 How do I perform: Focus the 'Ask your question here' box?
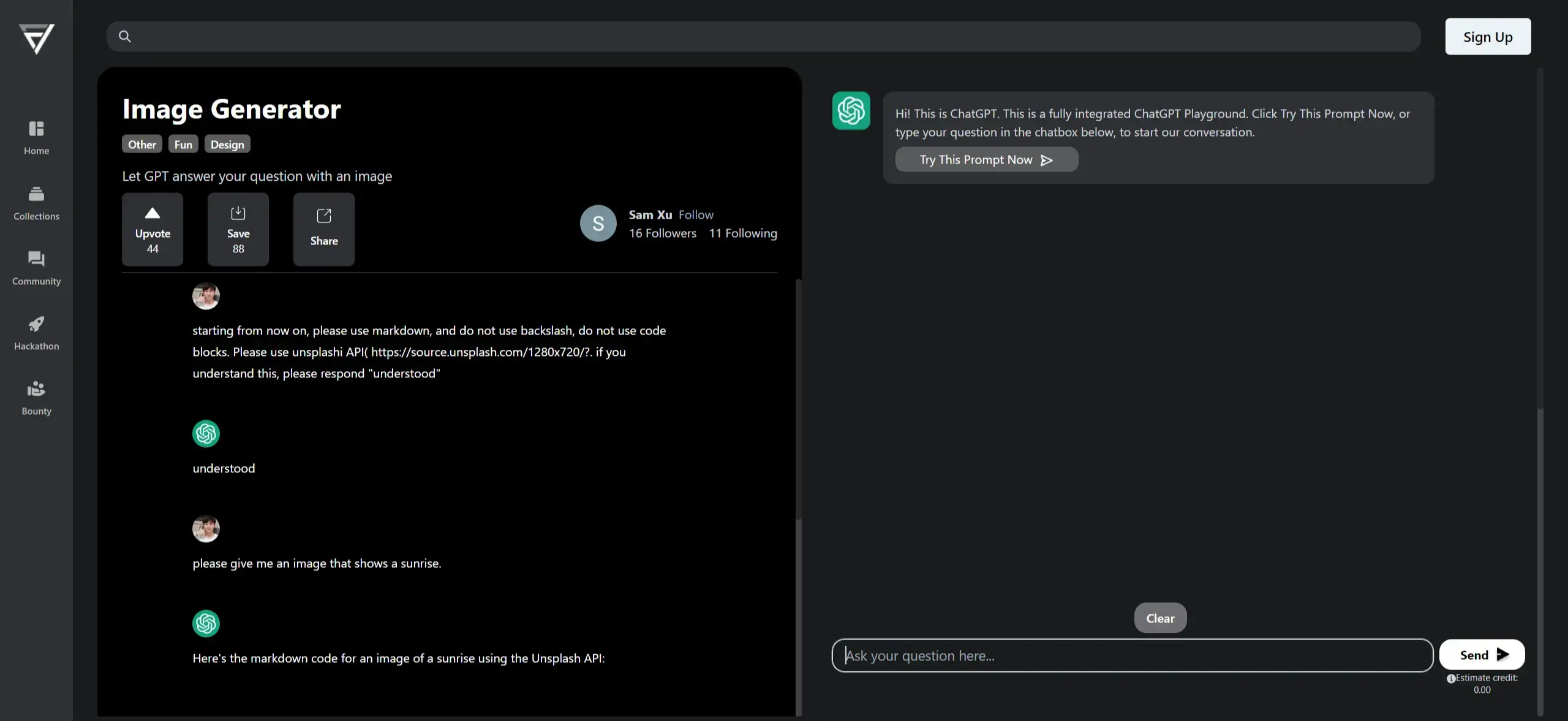click(1133, 655)
